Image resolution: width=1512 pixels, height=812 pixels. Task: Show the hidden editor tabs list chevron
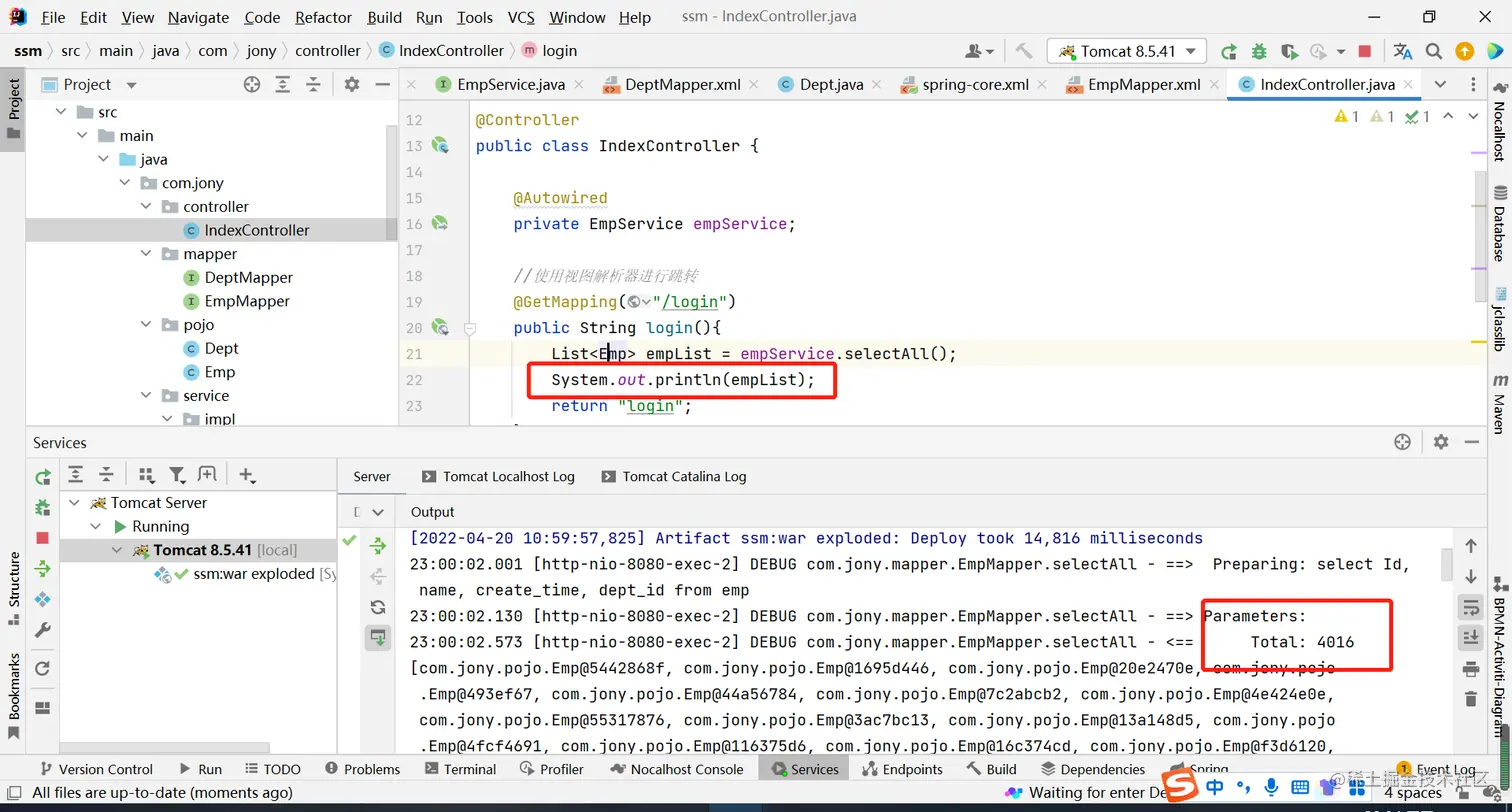tap(1440, 85)
